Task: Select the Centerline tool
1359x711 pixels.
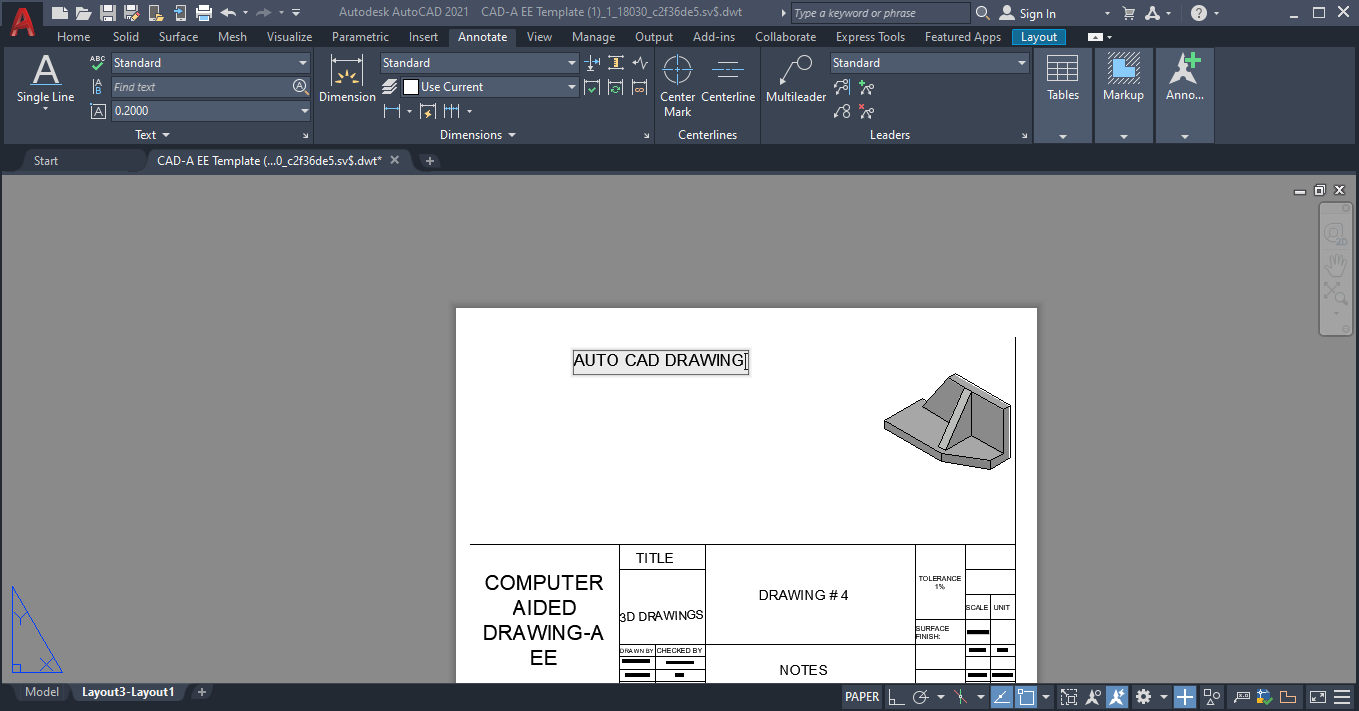Action: click(x=728, y=80)
